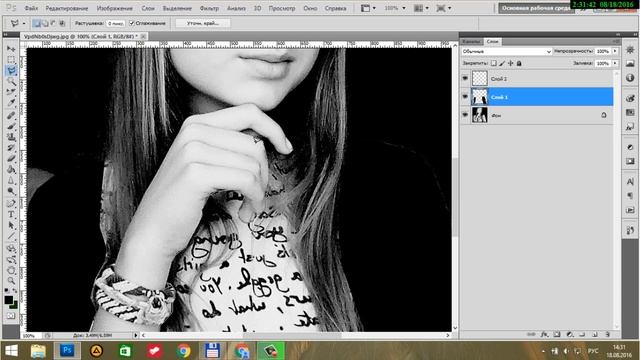Delete layer with trash icon
640x360 pixels.
[607, 334]
